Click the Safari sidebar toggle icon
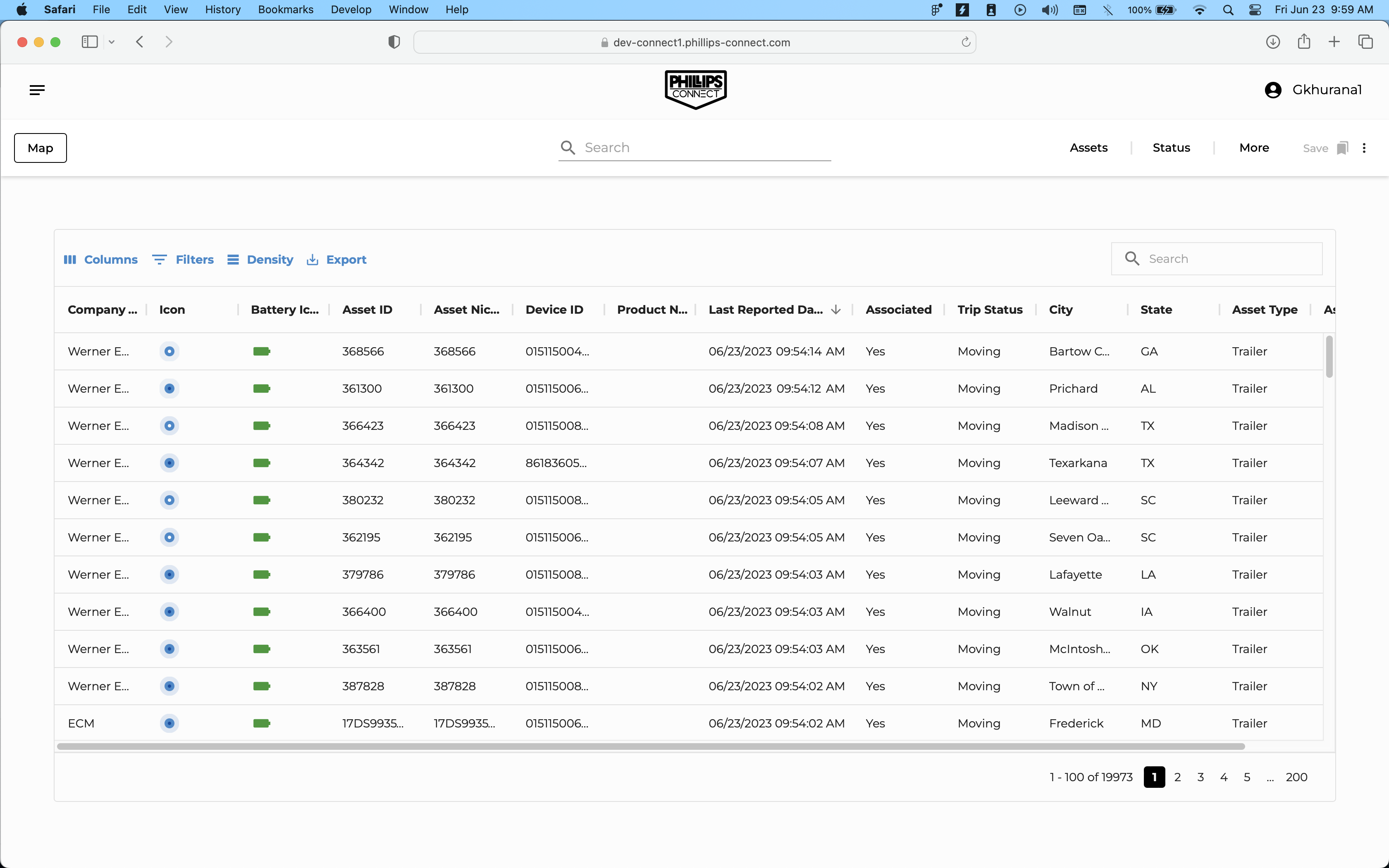Viewport: 1389px width, 868px height. pos(90,42)
